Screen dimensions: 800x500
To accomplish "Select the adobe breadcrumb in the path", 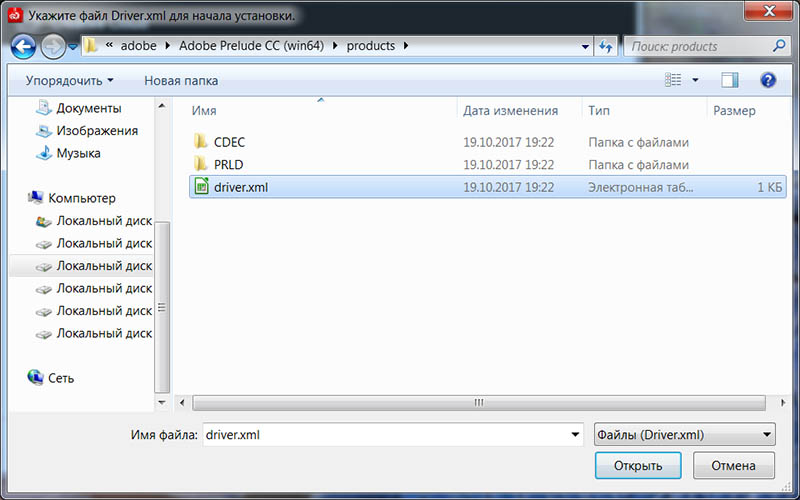I will coord(138,46).
